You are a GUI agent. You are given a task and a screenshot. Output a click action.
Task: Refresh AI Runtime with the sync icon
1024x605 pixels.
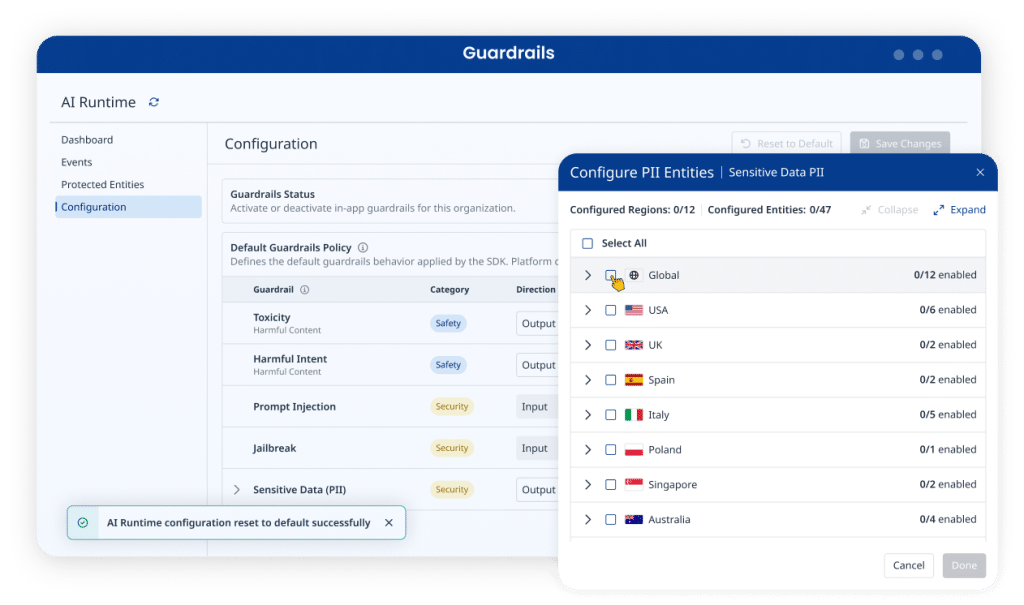(153, 102)
